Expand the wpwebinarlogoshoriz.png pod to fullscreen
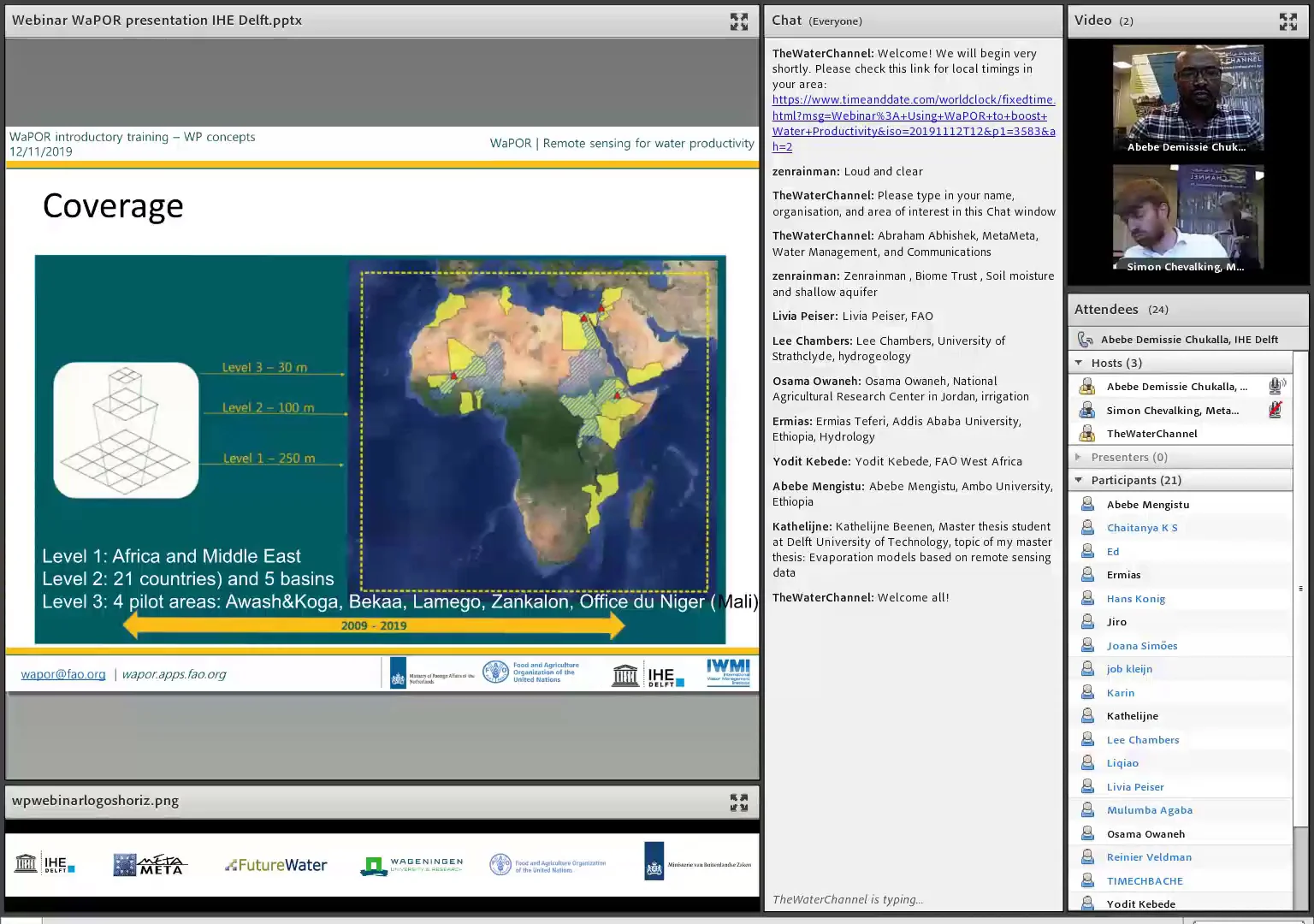 click(x=739, y=802)
